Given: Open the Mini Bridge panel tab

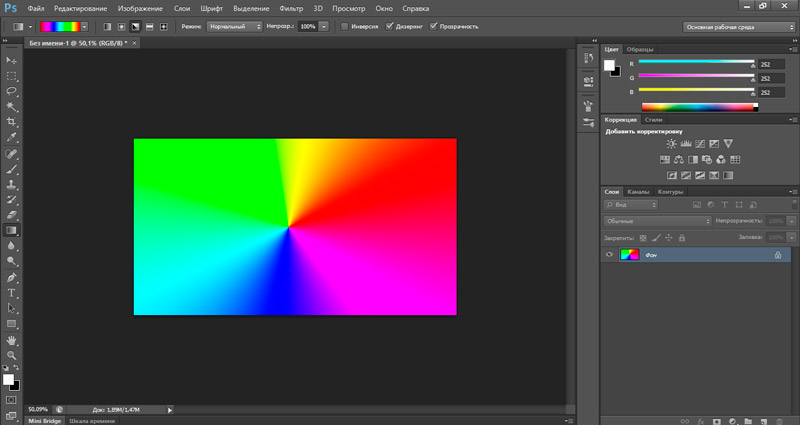Looking at the screenshot, I should coord(44,421).
